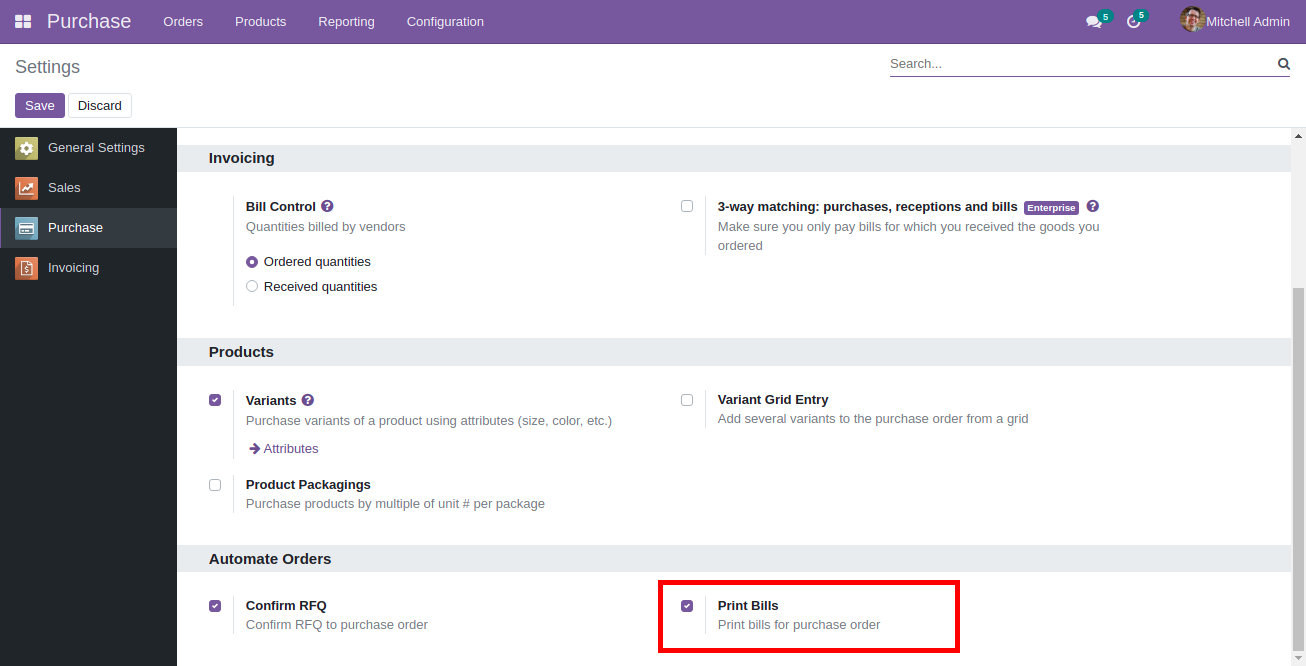Click the search magnifier icon
1306x666 pixels.
[x=1284, y=64]
